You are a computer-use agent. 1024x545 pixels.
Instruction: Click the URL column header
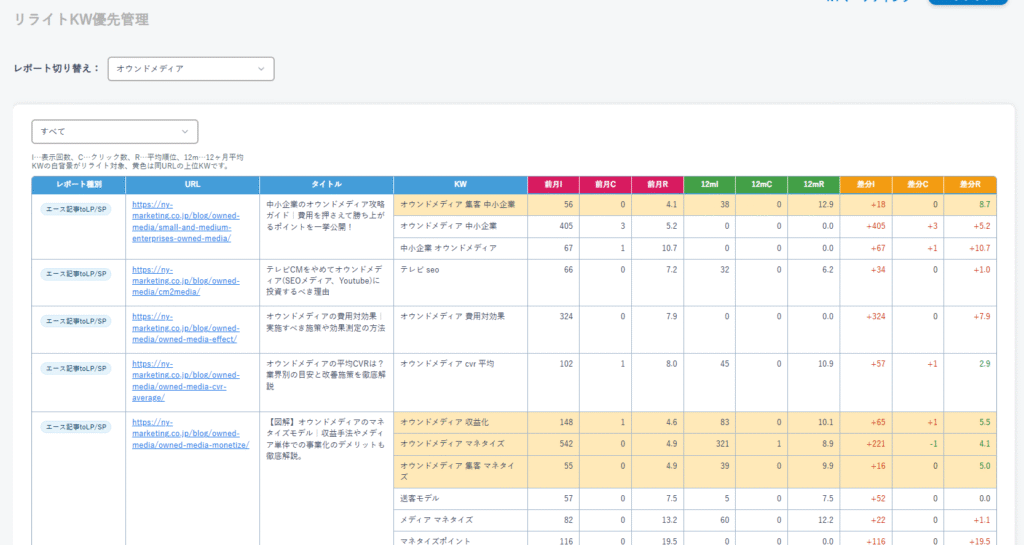192,185
